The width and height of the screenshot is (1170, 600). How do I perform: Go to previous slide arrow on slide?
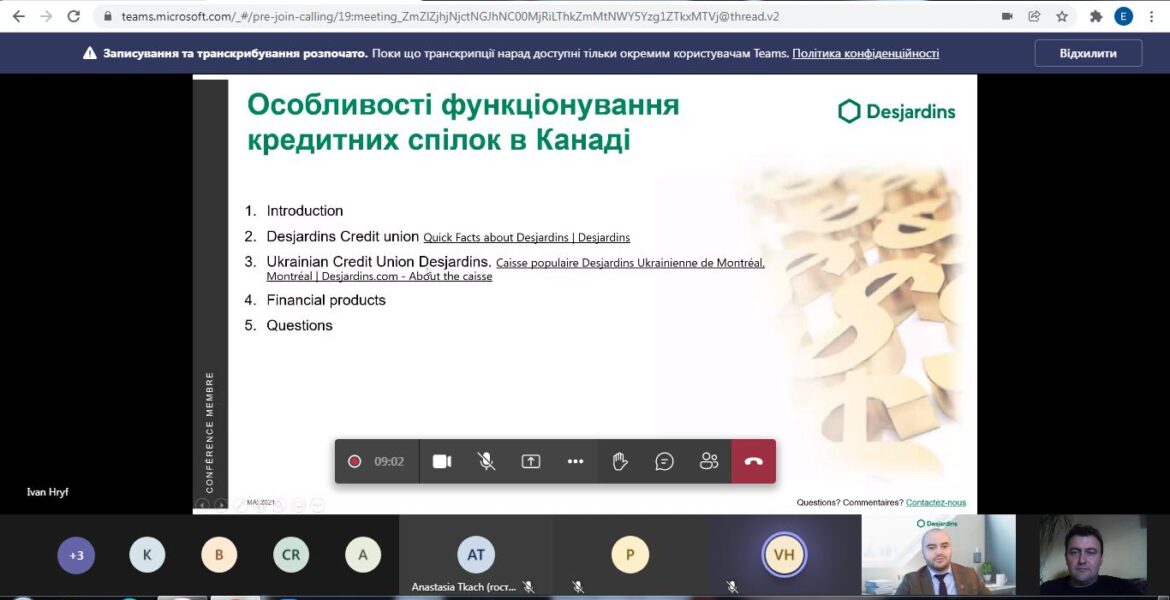201,504
